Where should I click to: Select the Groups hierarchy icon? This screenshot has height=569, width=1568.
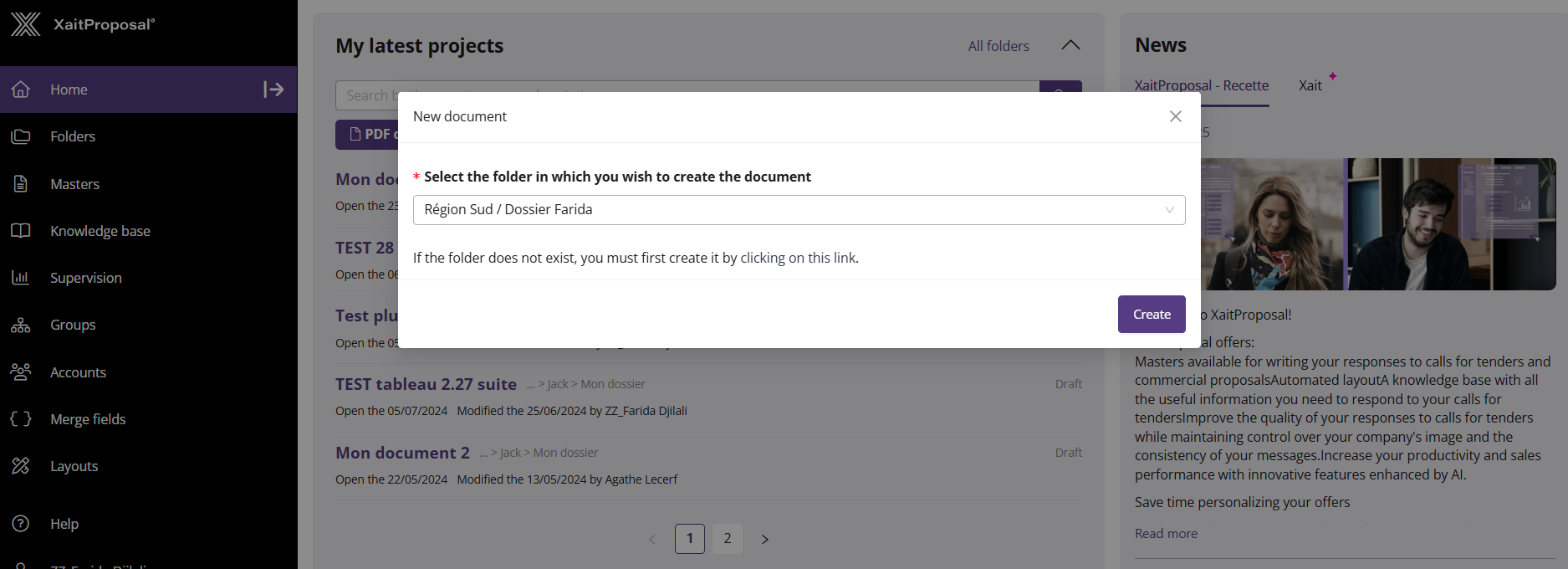21,325
